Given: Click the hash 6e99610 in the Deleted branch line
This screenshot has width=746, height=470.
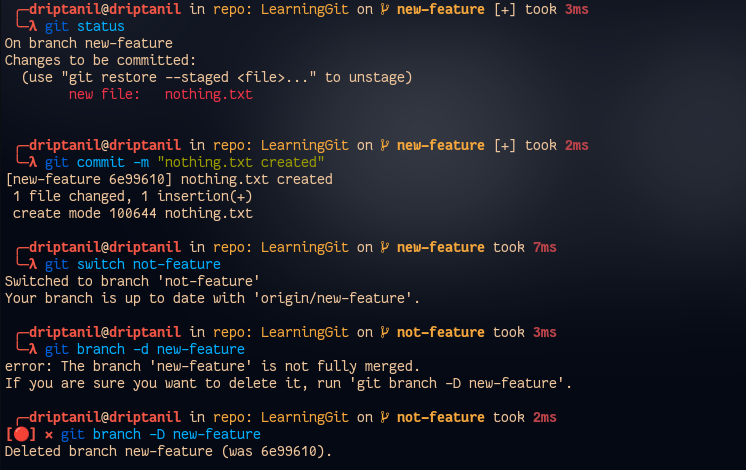Looking at the screenshot, I should (x=294, y=452).
